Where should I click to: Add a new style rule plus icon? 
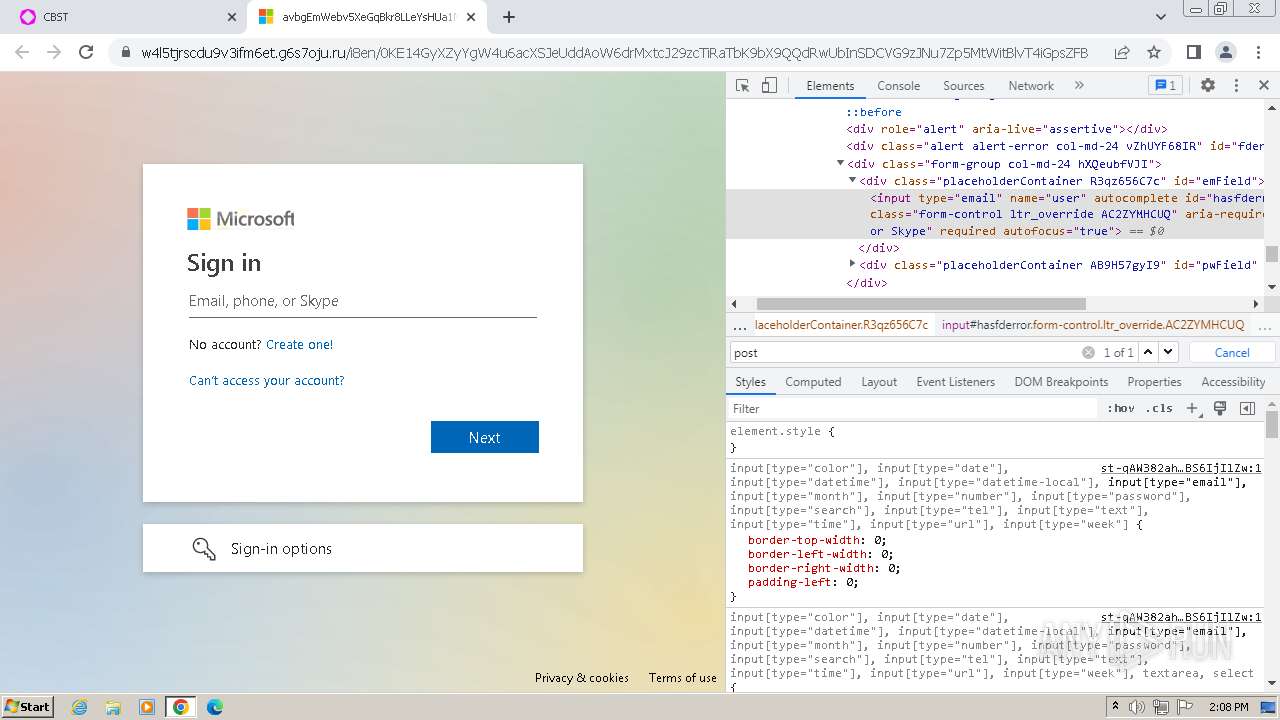pyautogui.click(x=1192, y=408)
